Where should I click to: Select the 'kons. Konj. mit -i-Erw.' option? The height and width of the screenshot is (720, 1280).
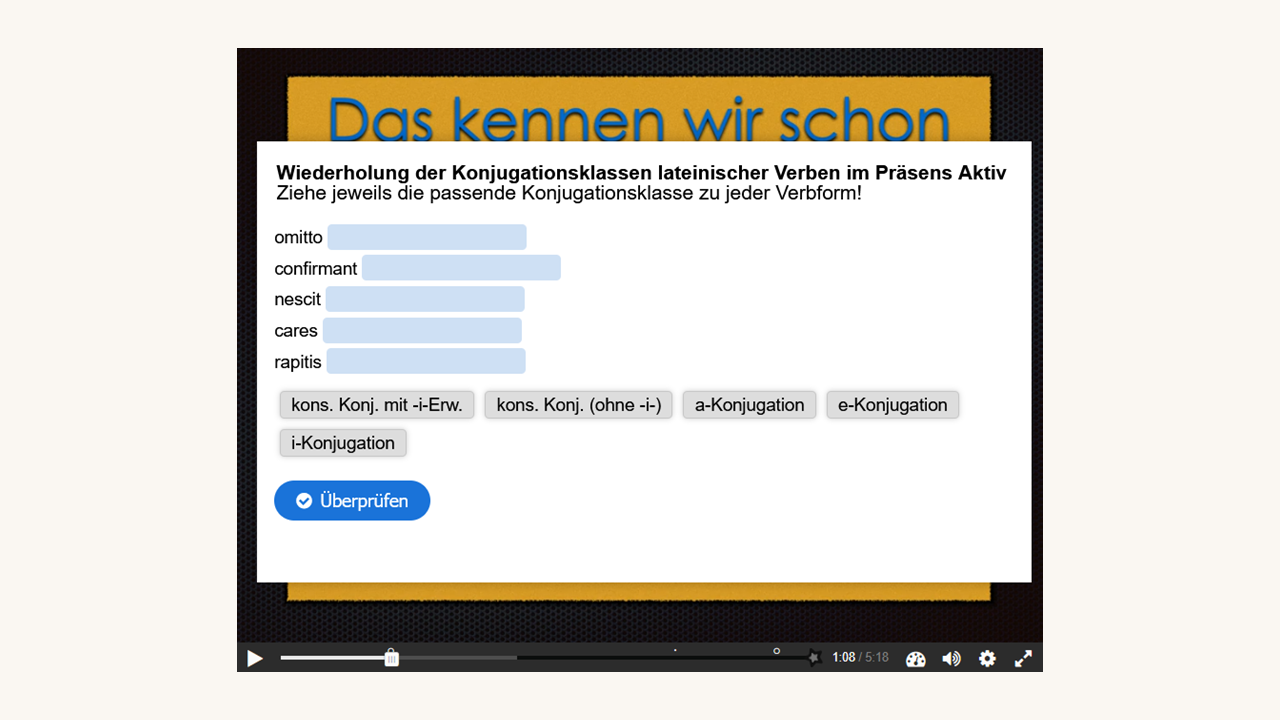tap(377, 405)
